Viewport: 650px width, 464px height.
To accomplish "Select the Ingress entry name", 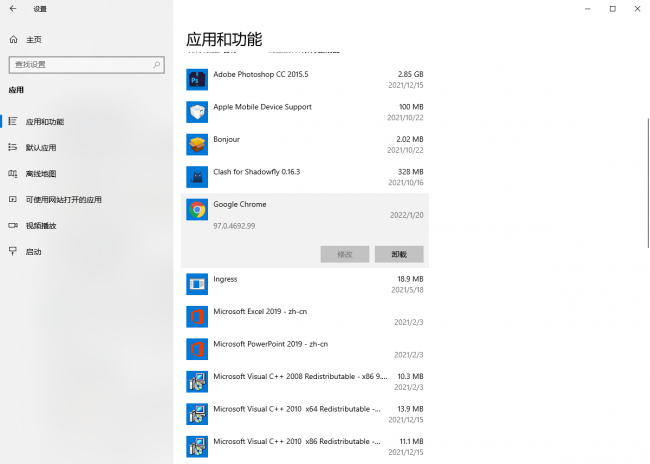I will tap(225, 279).
